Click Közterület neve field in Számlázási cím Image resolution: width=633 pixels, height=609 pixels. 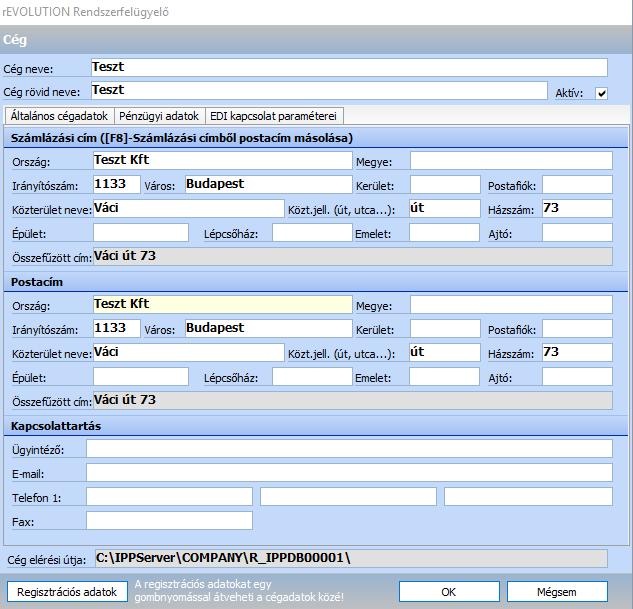(x=189, y=208)
